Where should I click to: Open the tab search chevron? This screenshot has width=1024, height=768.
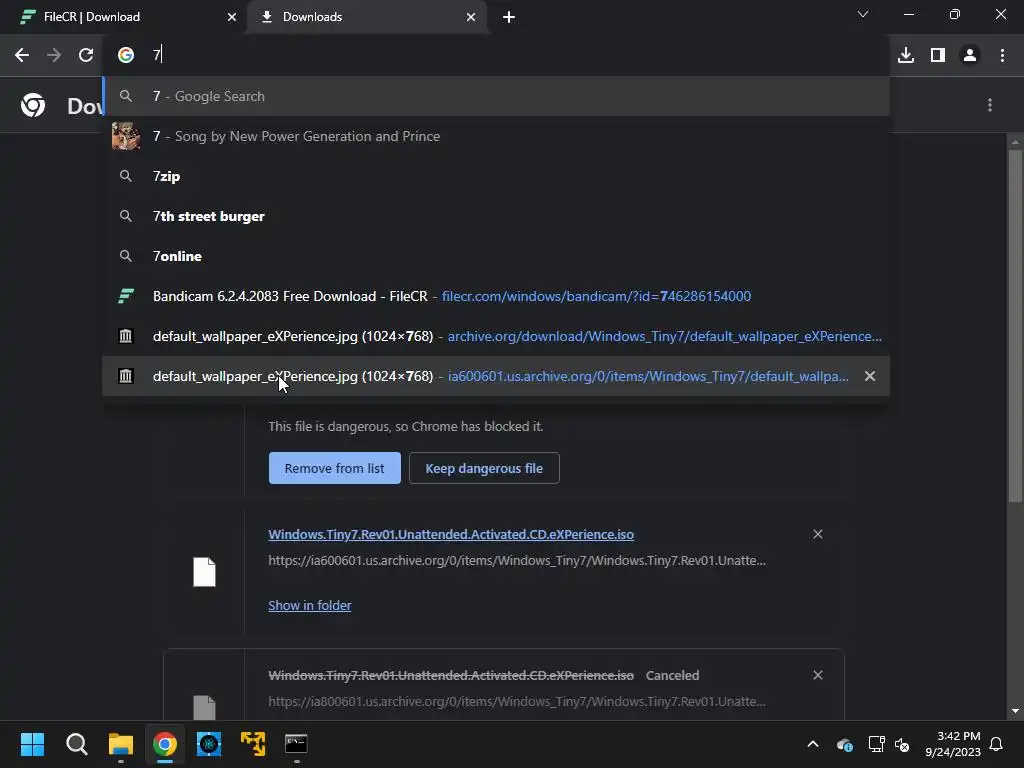(863, 14)
